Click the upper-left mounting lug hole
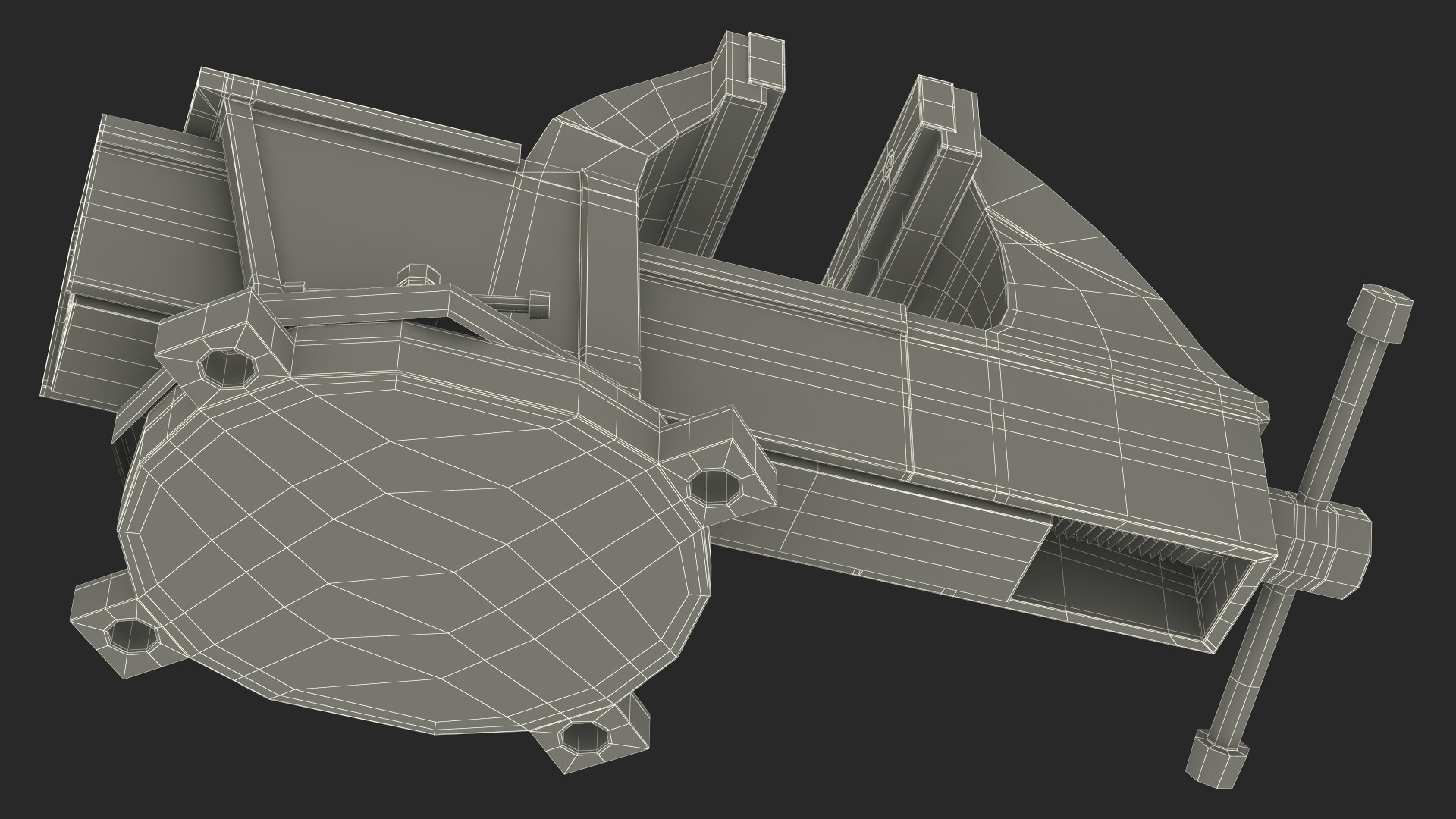 click(227, 367)
